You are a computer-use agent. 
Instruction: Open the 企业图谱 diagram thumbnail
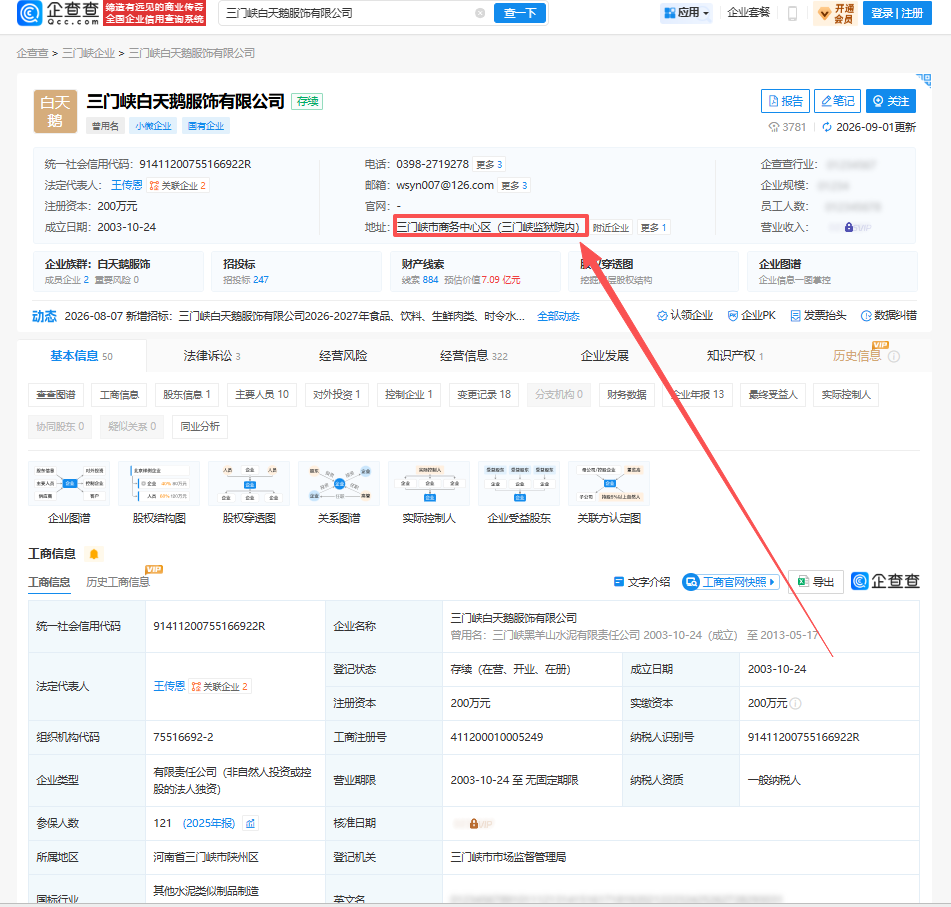[x=69, y=484]
